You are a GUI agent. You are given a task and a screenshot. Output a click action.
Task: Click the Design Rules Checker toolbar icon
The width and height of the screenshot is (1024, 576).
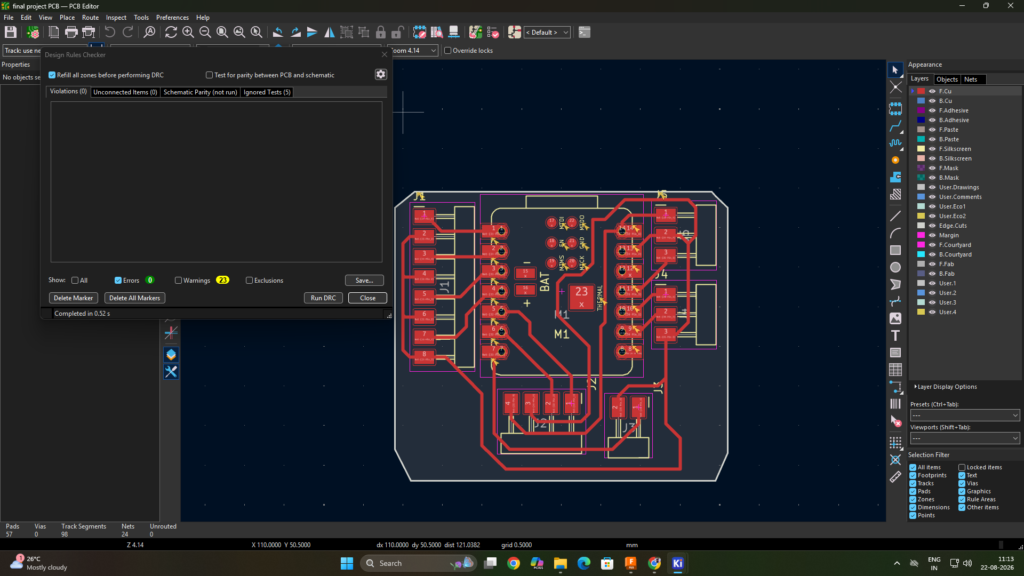pos(493,32)
